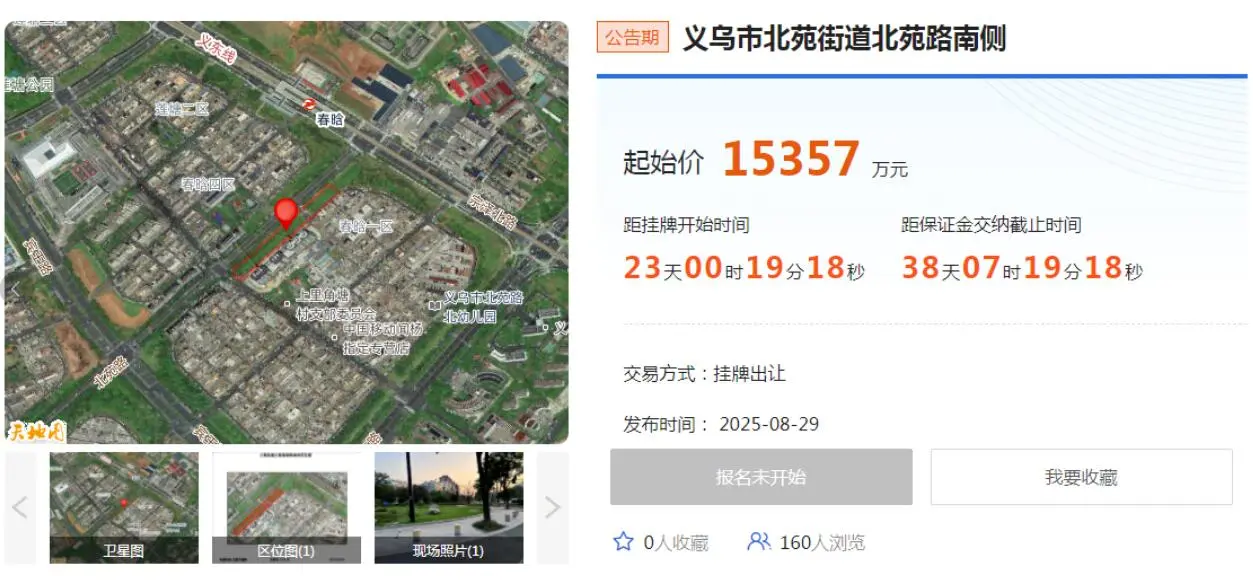Click the starting price 15357 figure
The image size is (1253, 582).
[x=791, y=159]
